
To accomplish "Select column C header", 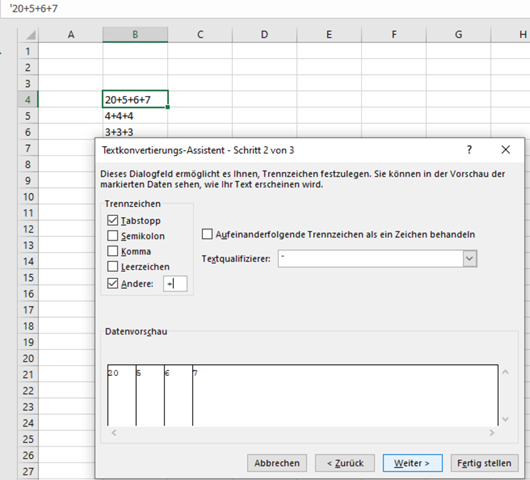I will pyautogui.click(x=200, y=34).
